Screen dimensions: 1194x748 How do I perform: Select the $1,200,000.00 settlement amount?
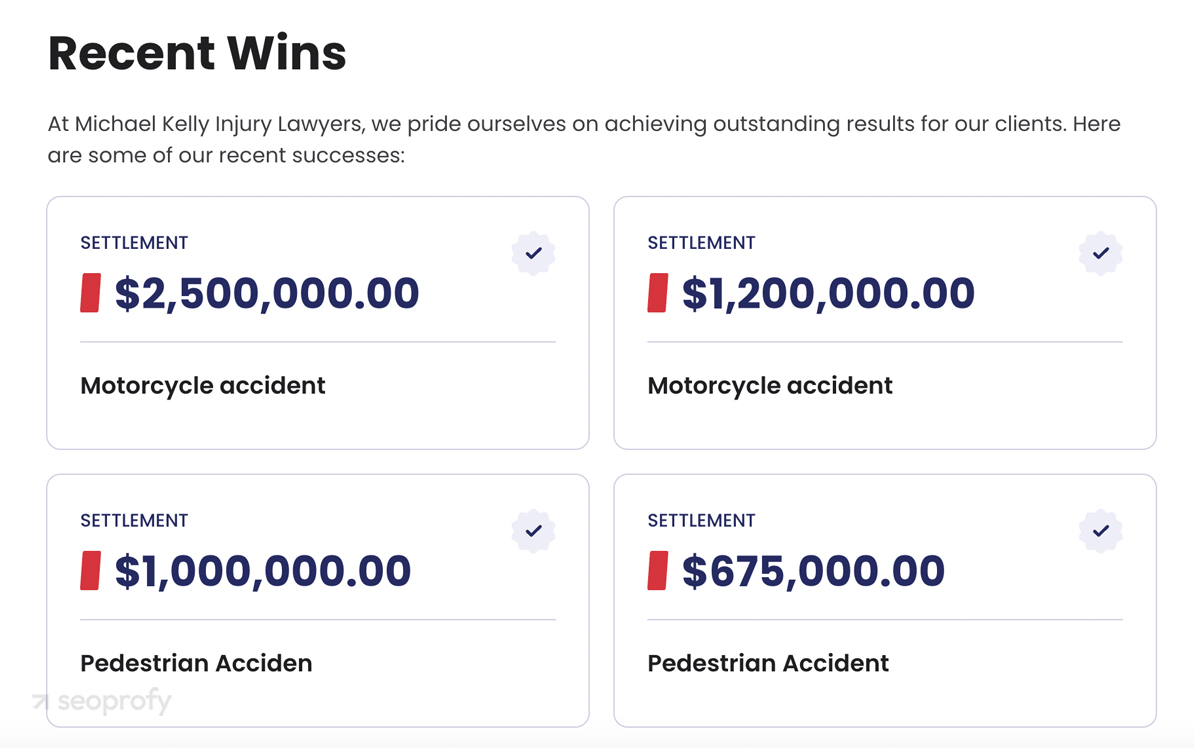point(828,293)
